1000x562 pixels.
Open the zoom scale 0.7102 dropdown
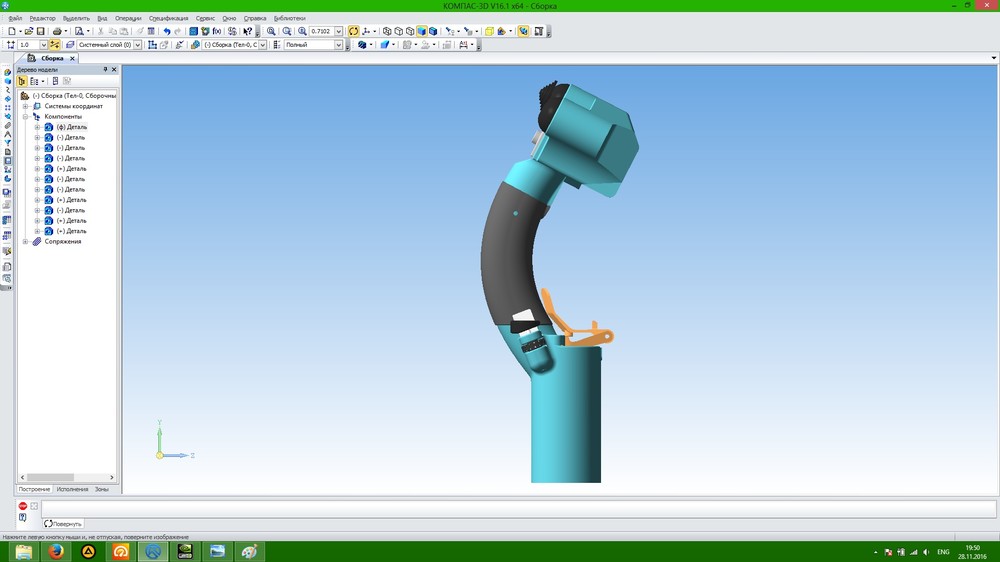click(339, 31)
